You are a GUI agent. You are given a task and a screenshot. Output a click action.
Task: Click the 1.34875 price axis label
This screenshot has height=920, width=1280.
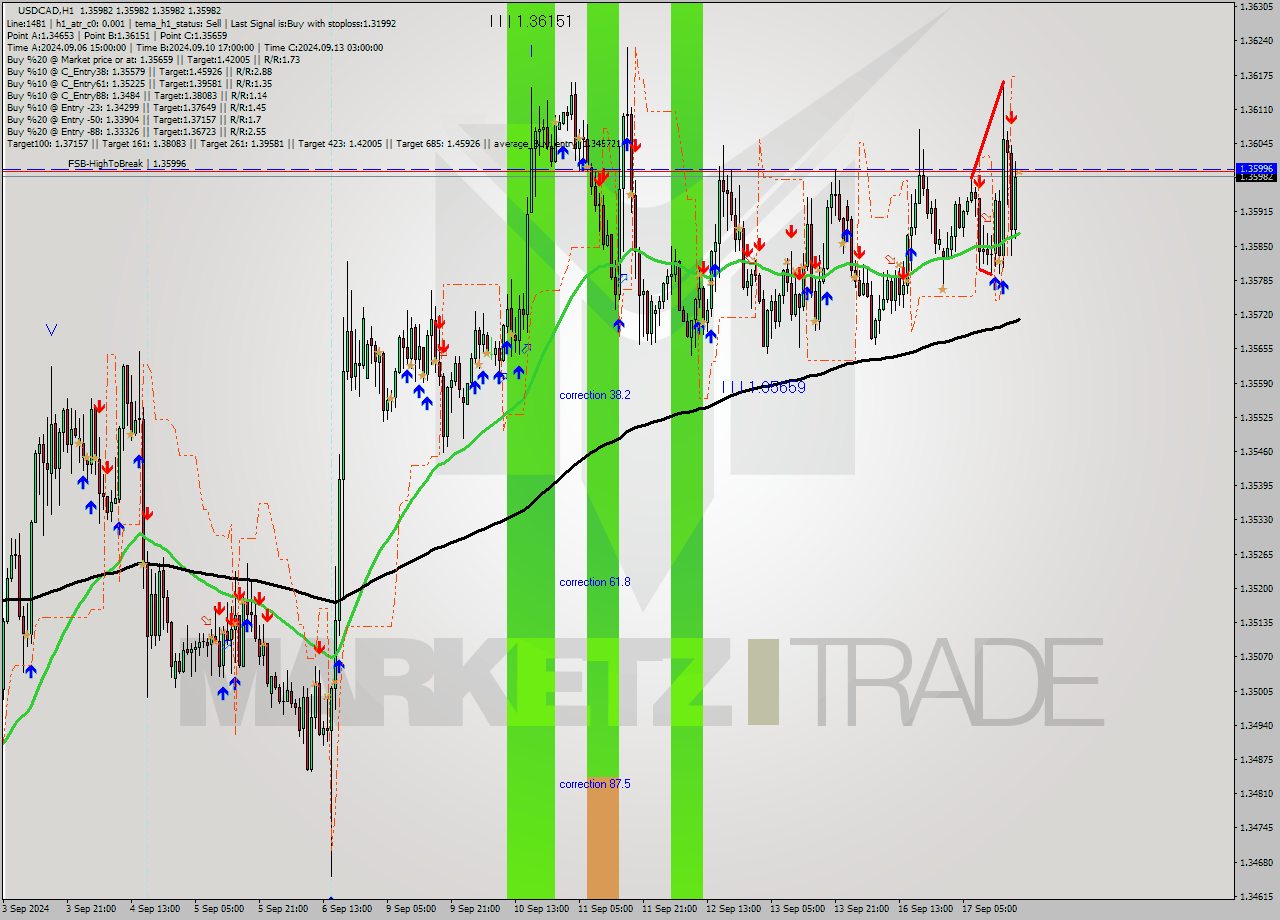click(x=1256, y=759)
